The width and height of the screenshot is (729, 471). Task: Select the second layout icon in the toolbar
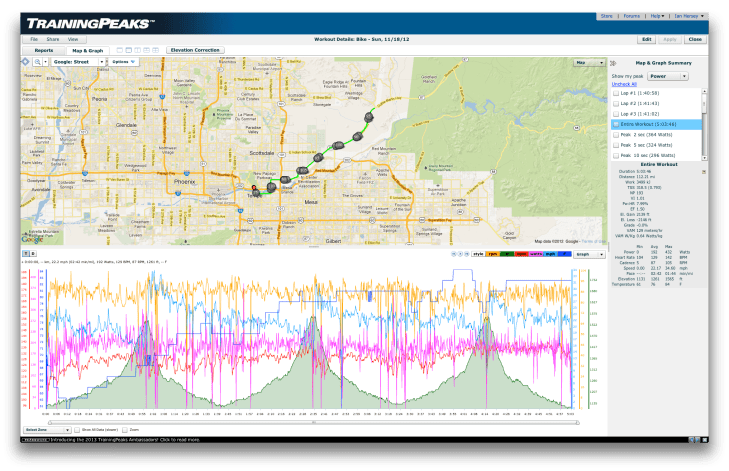coord(131,49)
